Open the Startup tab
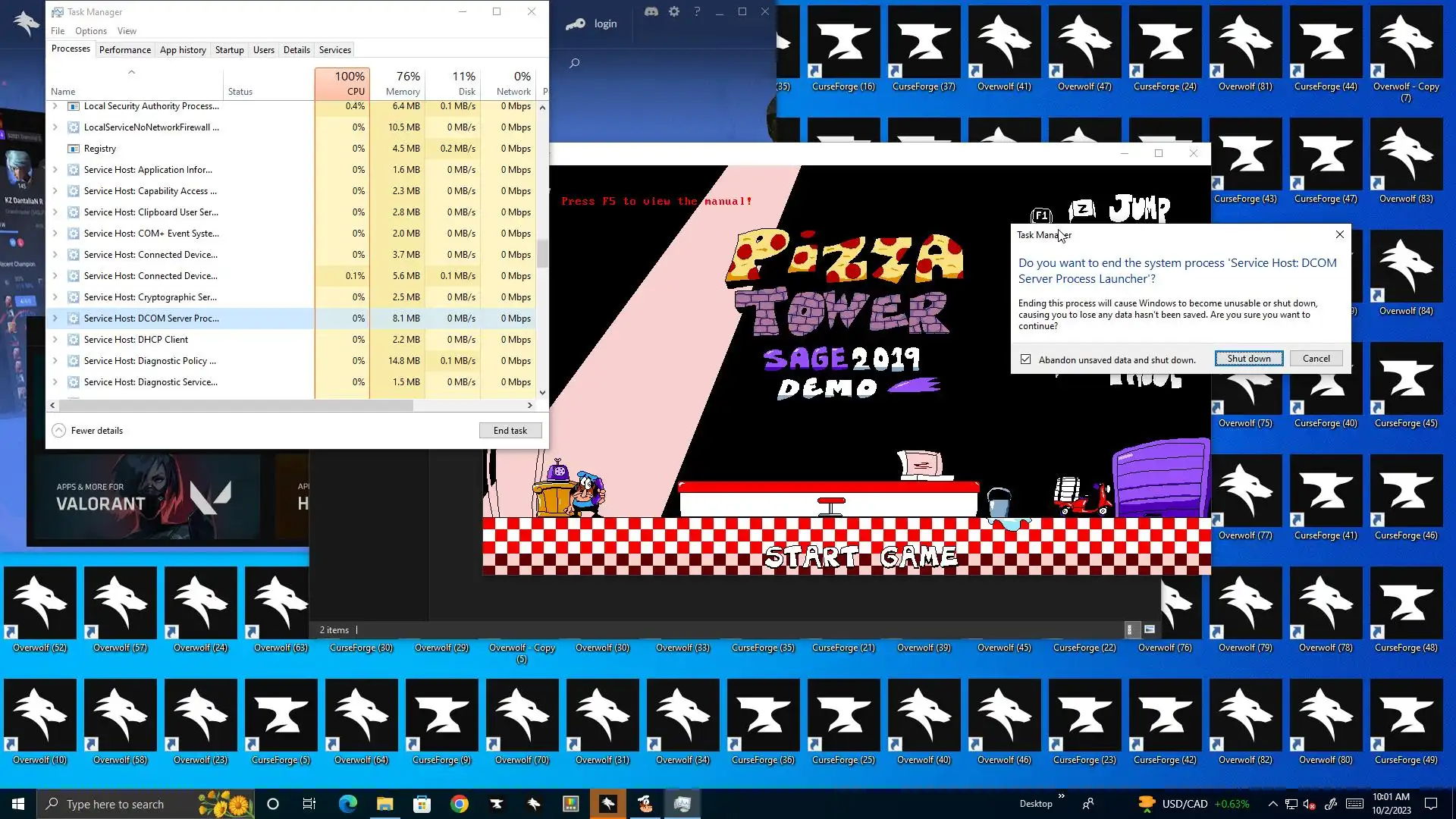This screenshot has width=1456, height=819. 229,50
